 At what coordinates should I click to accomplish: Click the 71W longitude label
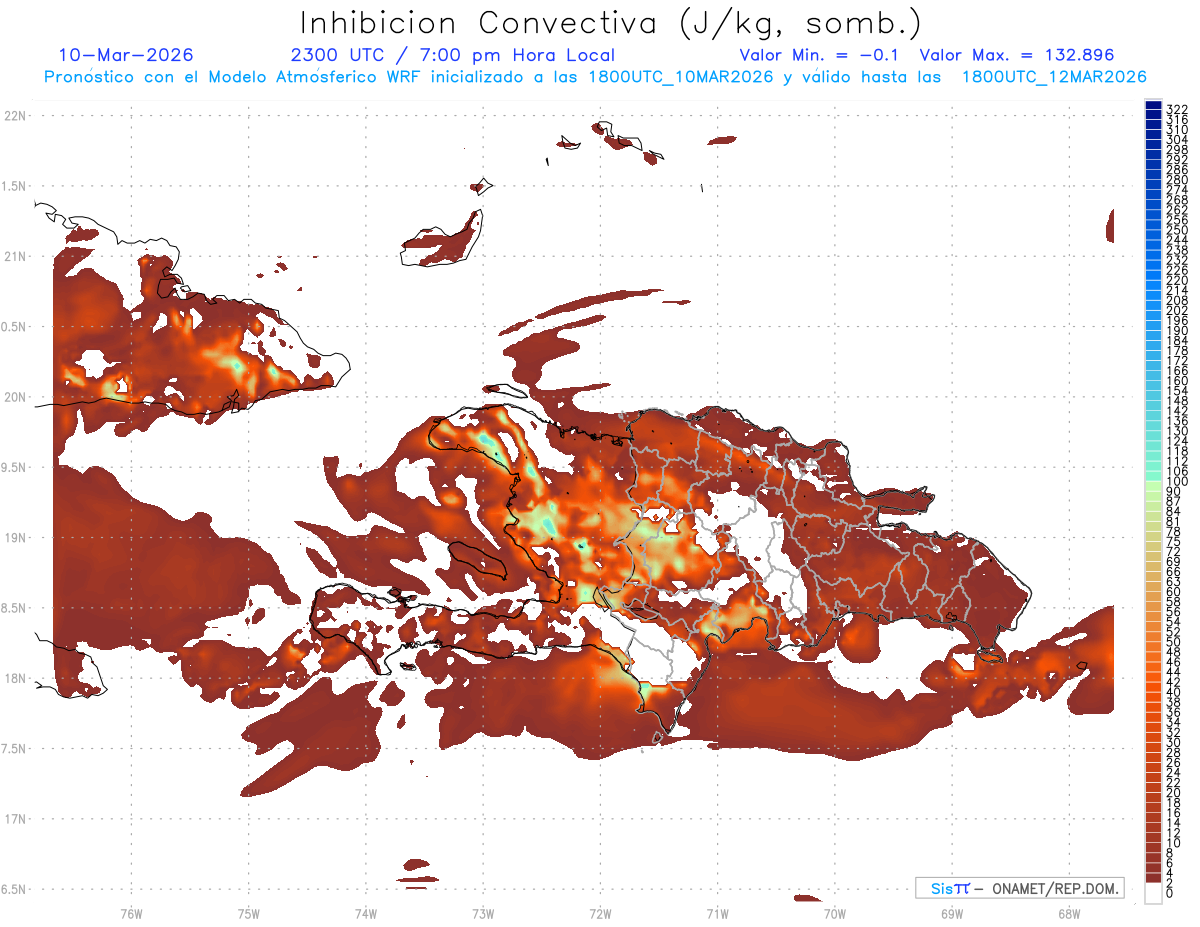pyautogui.click(x=717, y=912)
